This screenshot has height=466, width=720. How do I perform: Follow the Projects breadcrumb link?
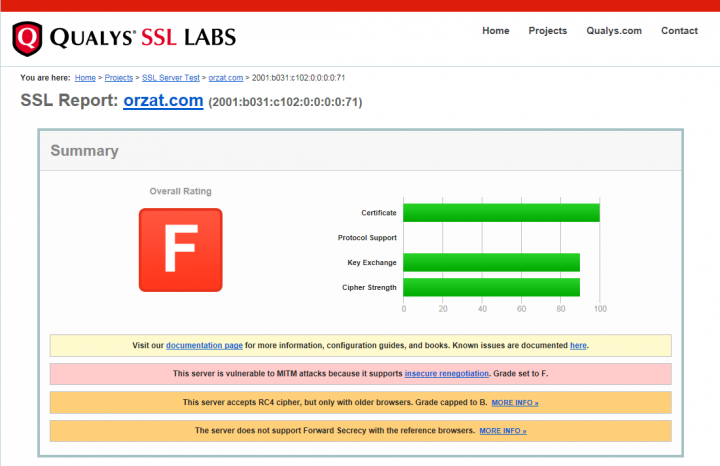tap(118, 78)
